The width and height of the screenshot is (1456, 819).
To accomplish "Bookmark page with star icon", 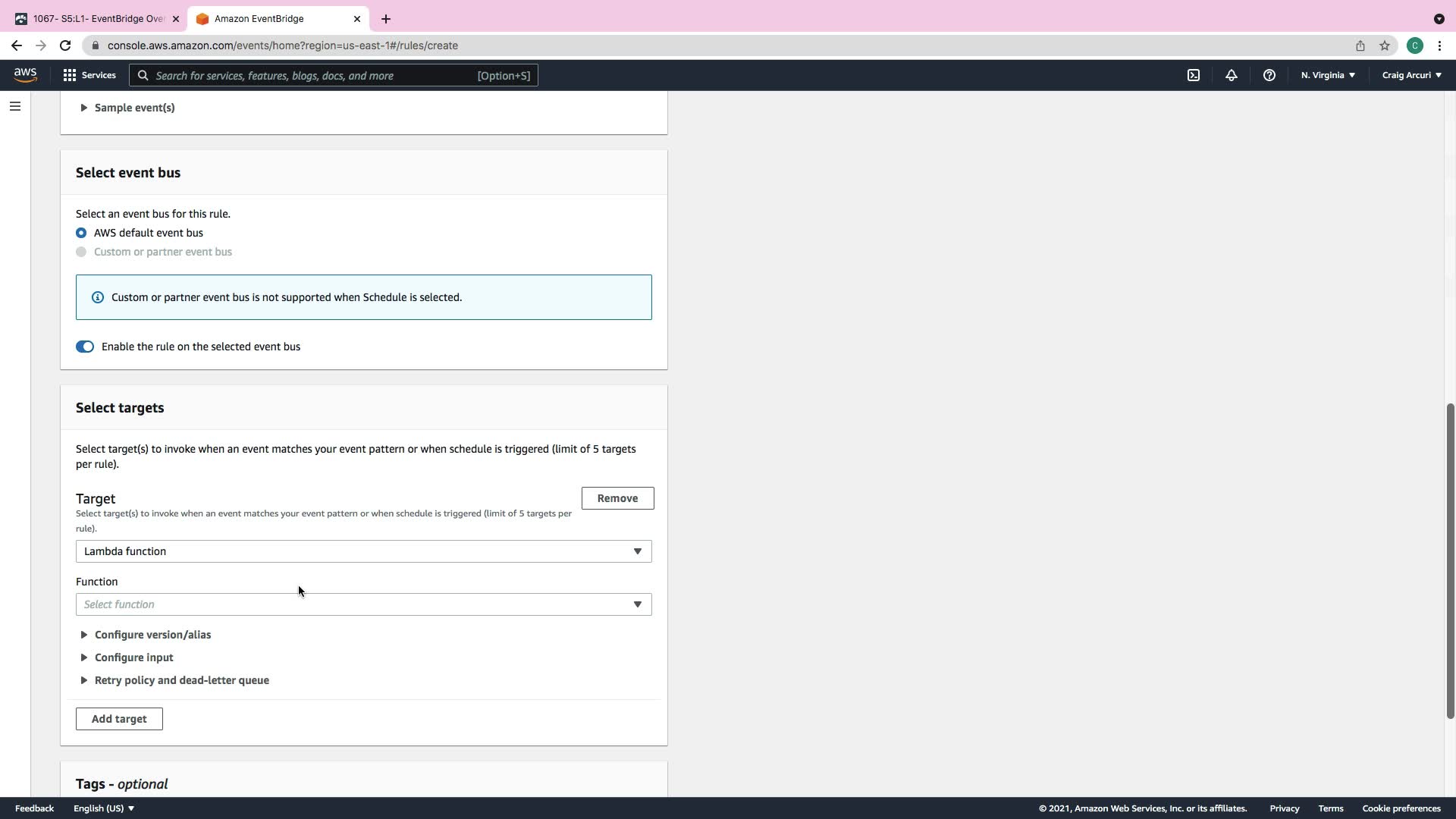I will pos(1385,45).
